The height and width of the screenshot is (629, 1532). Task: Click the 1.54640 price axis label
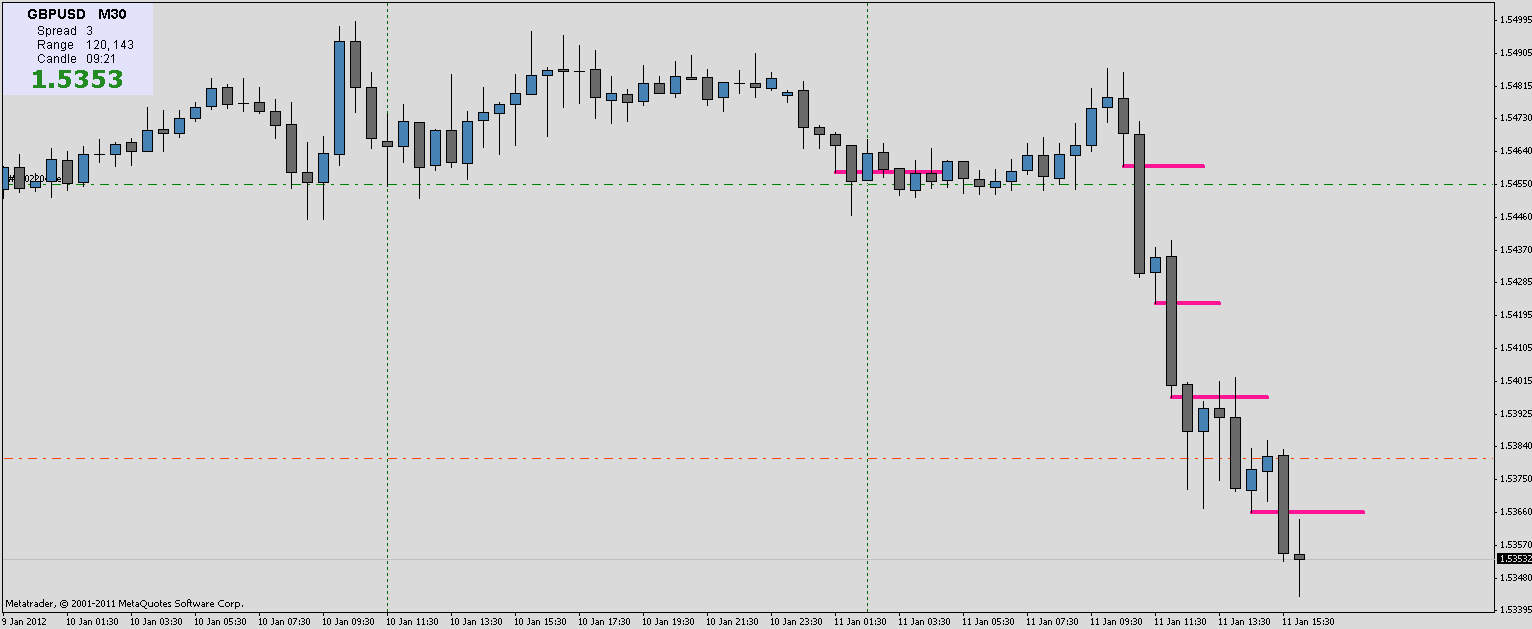(x=1514, y=151)
